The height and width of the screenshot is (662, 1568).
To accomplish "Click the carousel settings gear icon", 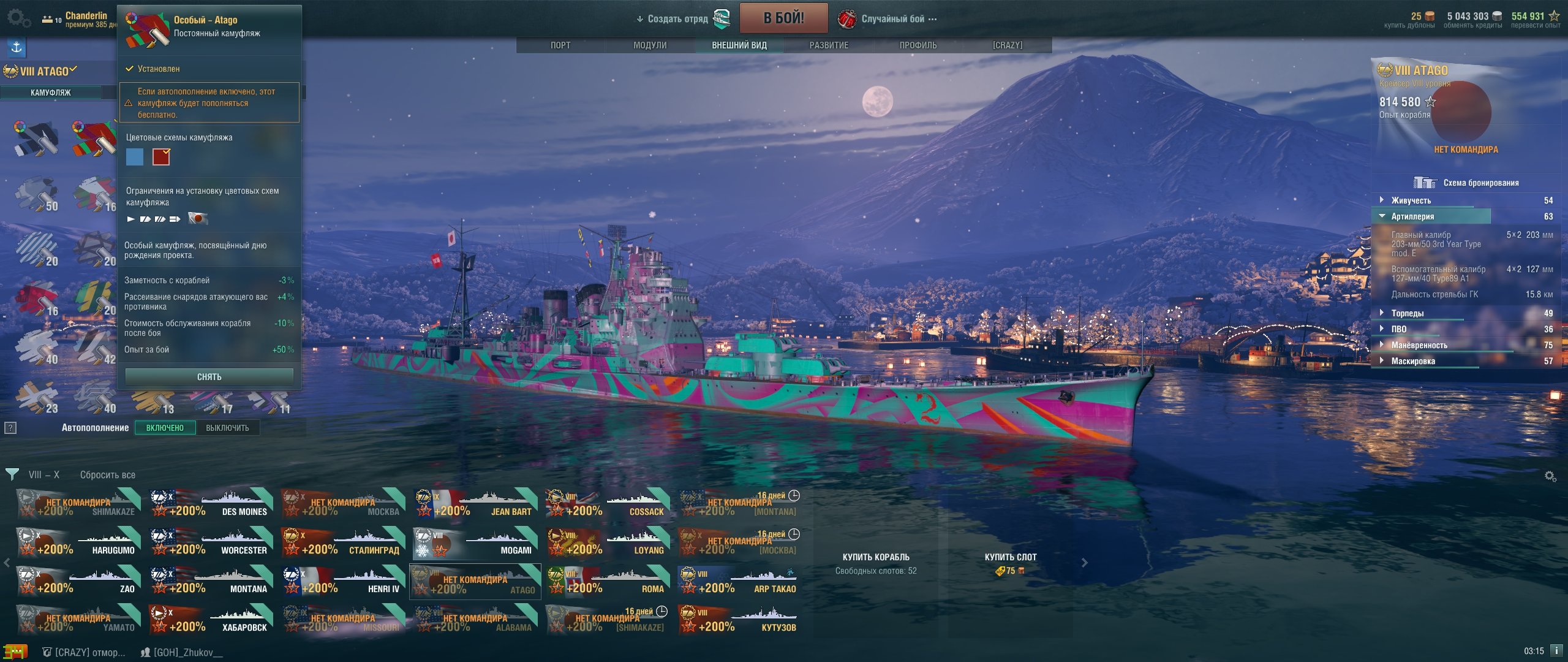I will (x=1550, y=476).
